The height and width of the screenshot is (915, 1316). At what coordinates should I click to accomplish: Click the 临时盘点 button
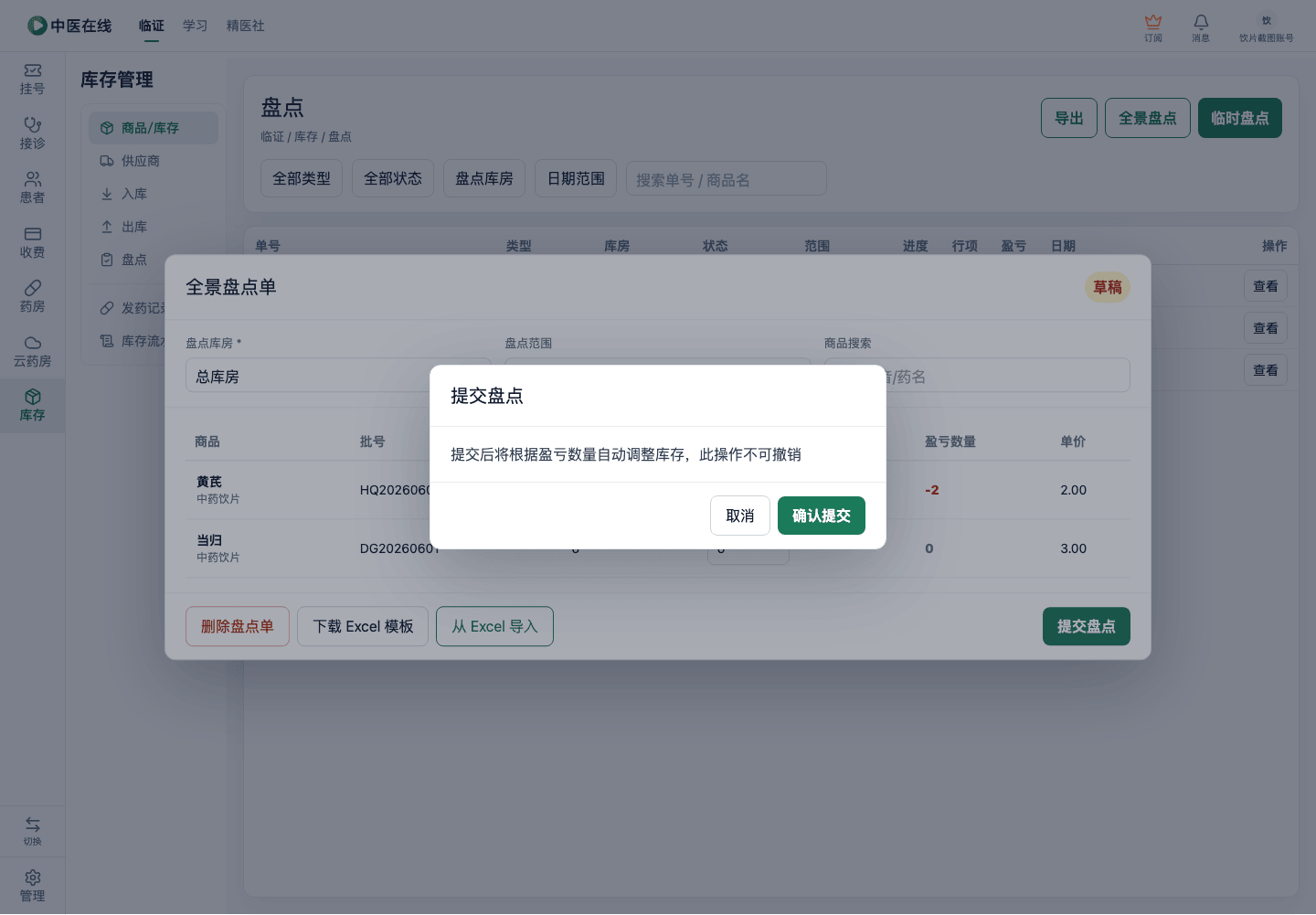[x=1240, y=118]
